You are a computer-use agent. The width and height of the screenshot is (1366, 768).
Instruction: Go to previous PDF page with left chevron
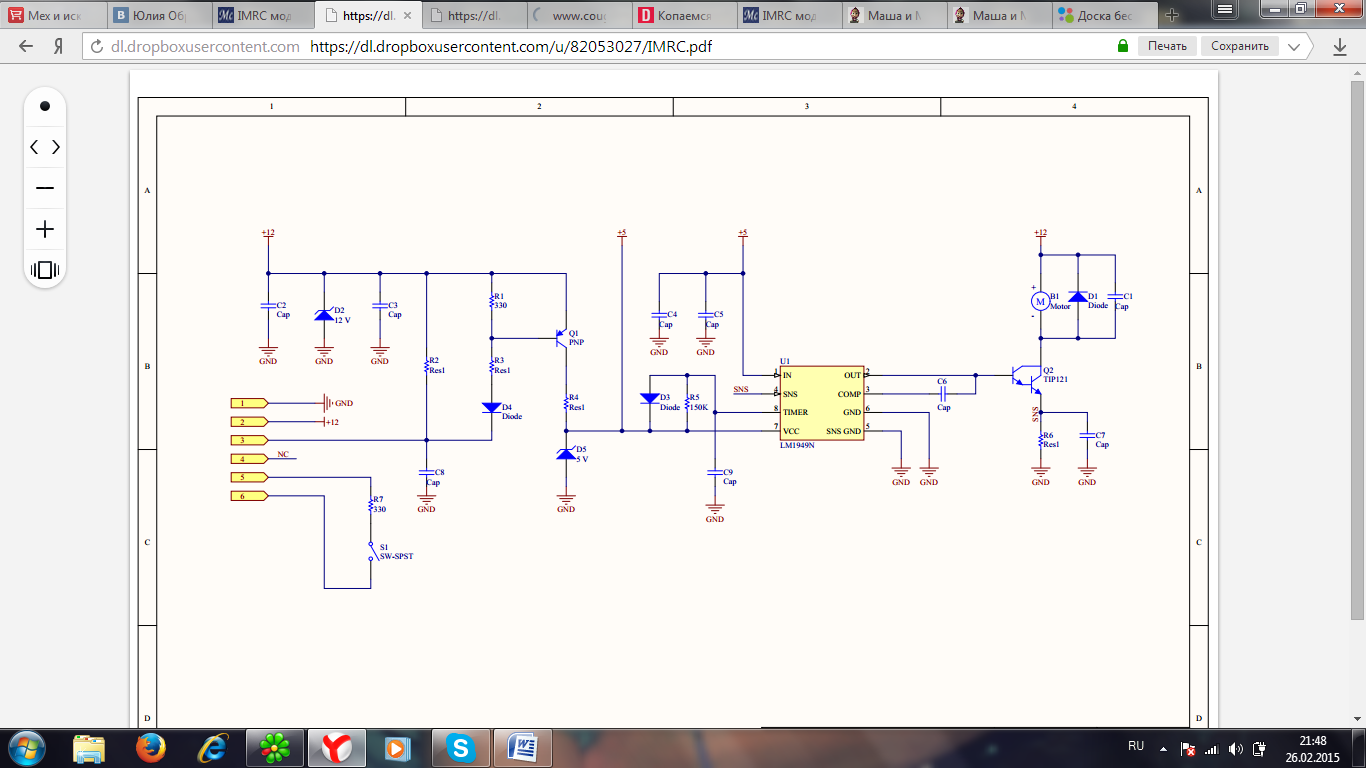(x=34, y=147)
